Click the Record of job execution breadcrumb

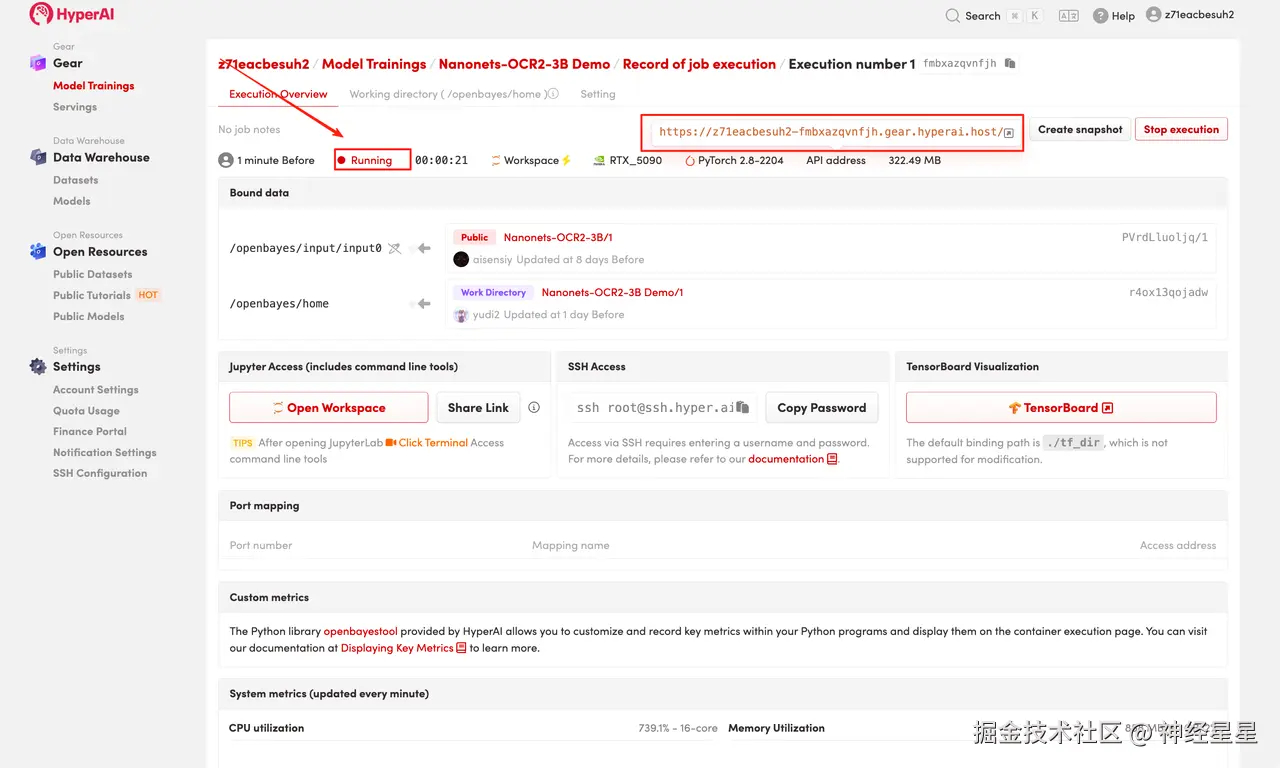click(x=699, y=64)
